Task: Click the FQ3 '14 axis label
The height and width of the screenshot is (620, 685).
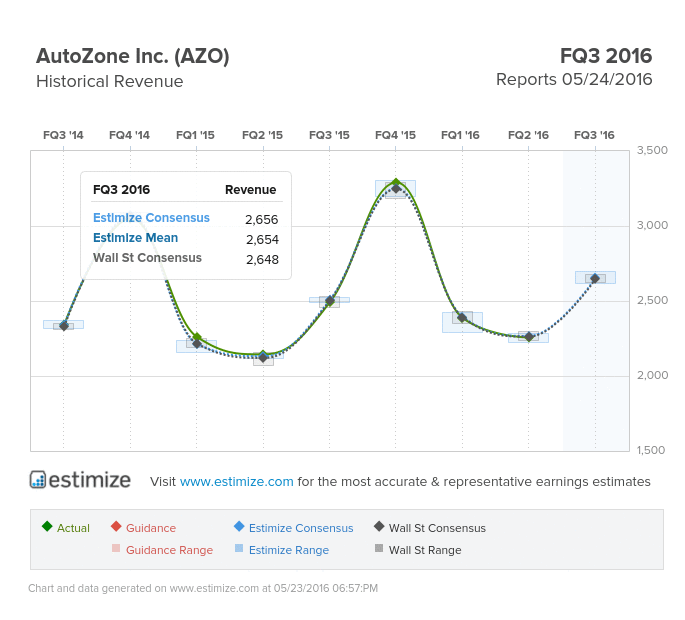Action: click(x=63, y=135)
